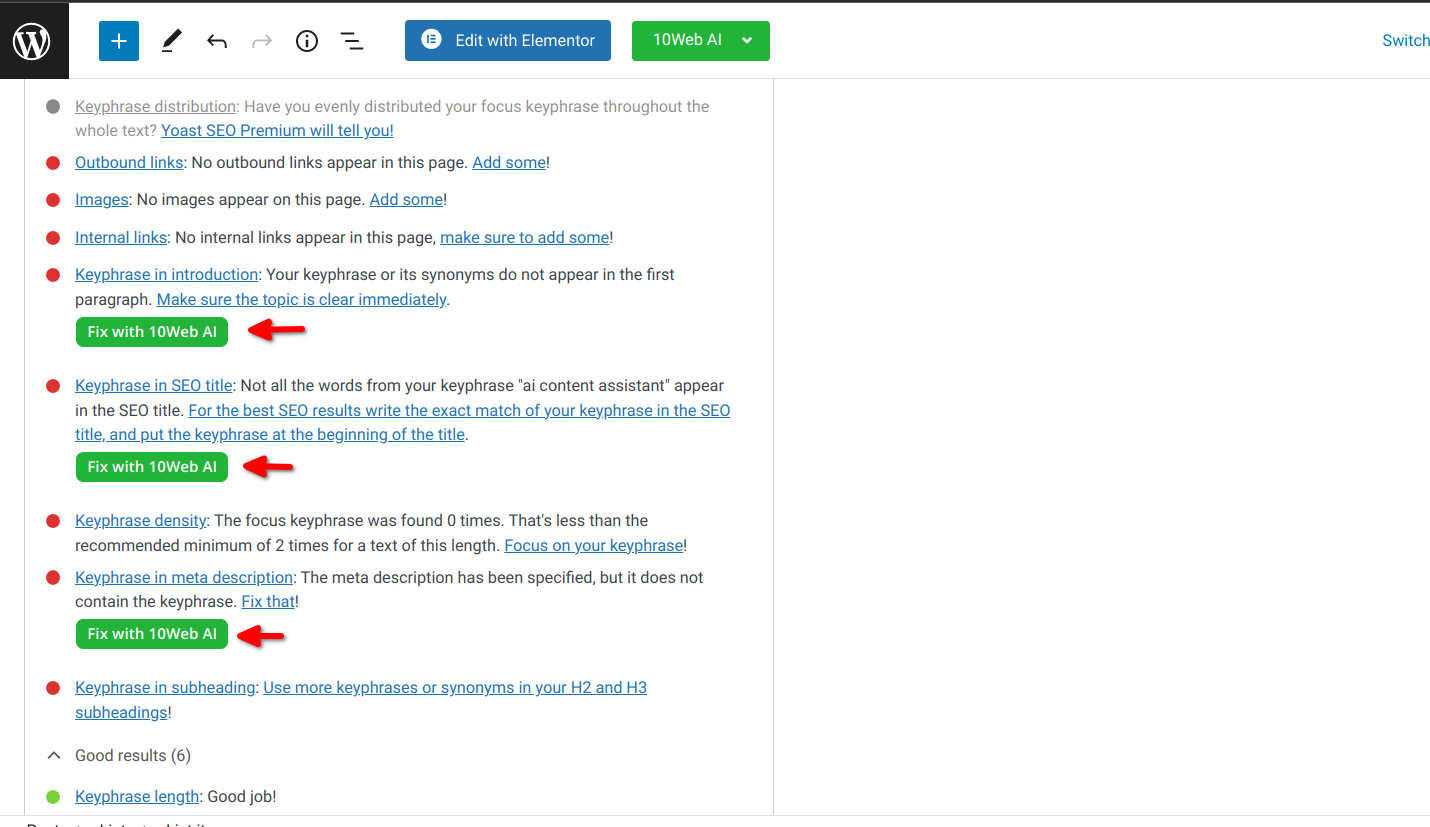Open the 10Web AI dropdown
The width and height of the screenshot is (1430, 827).
pyautogui.click(x=701, y=41)
